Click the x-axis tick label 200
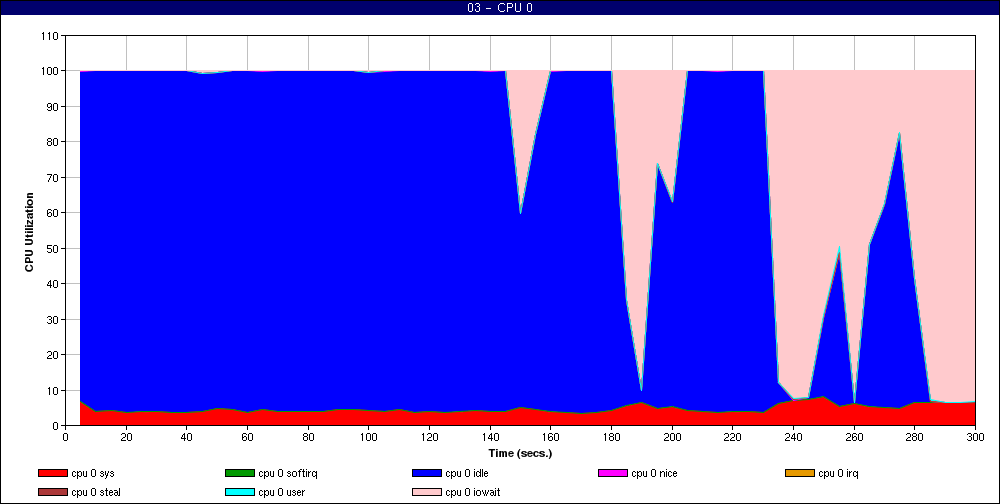The image size is (1000, 504). [672, 437]
